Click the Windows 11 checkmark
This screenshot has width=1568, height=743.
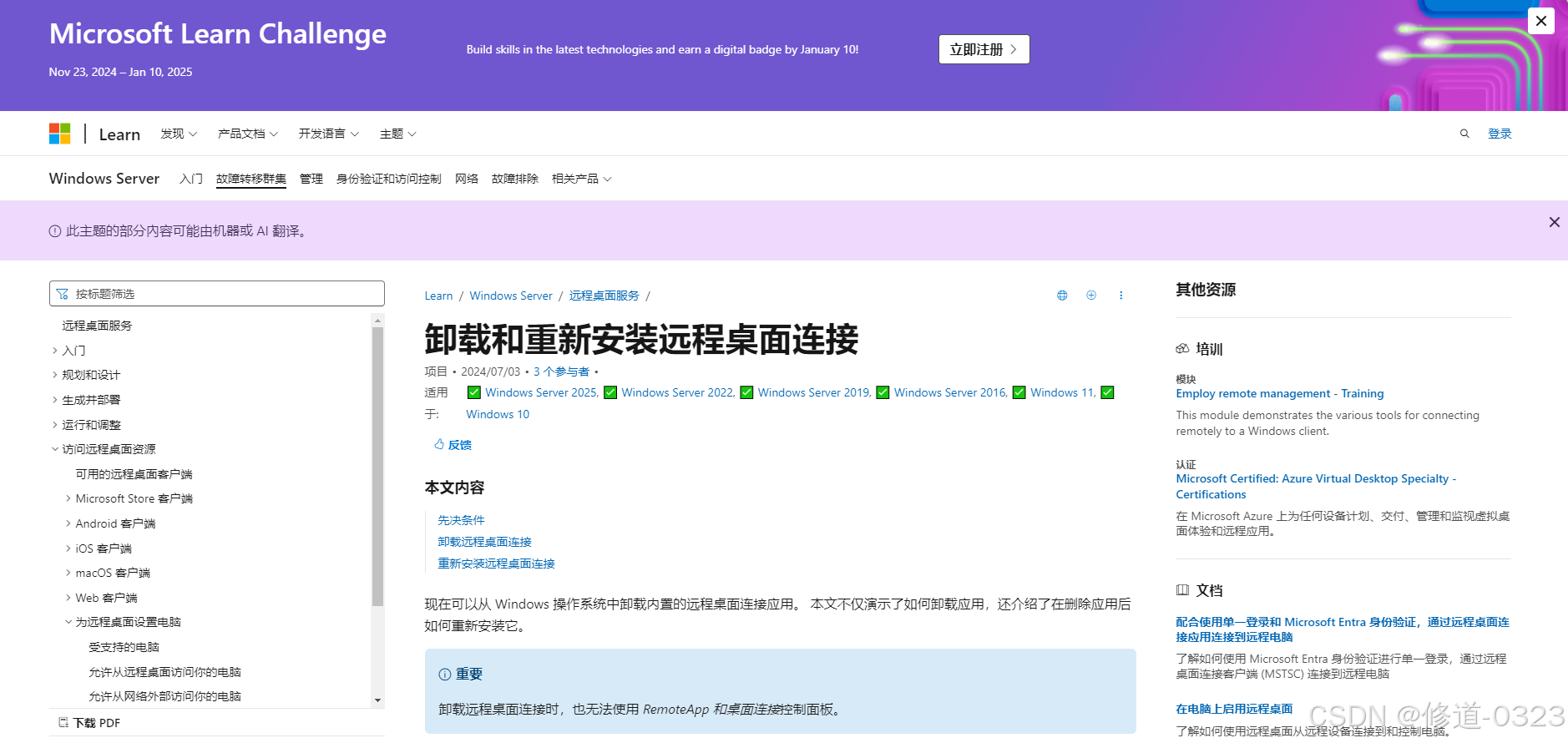[x=1019, y=392]
